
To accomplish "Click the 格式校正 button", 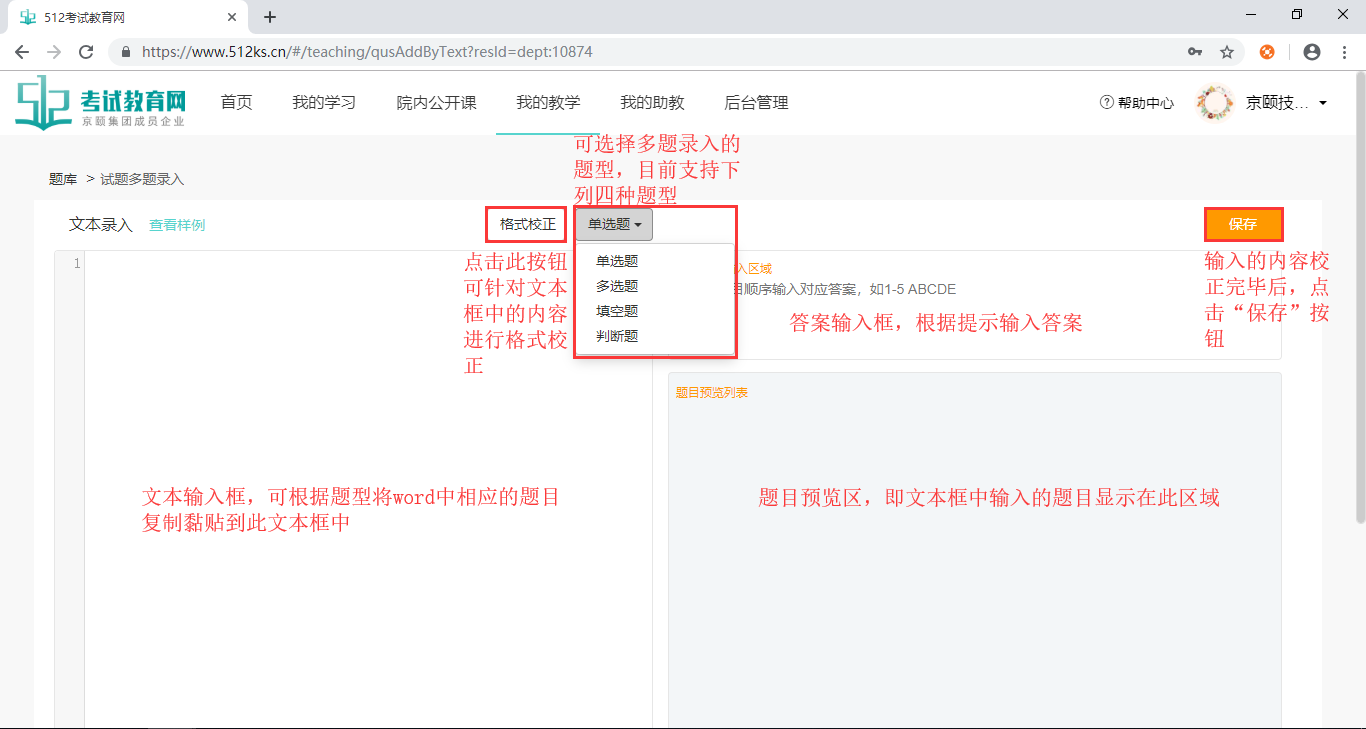I will pyautogui.click(x=527, y=224).
